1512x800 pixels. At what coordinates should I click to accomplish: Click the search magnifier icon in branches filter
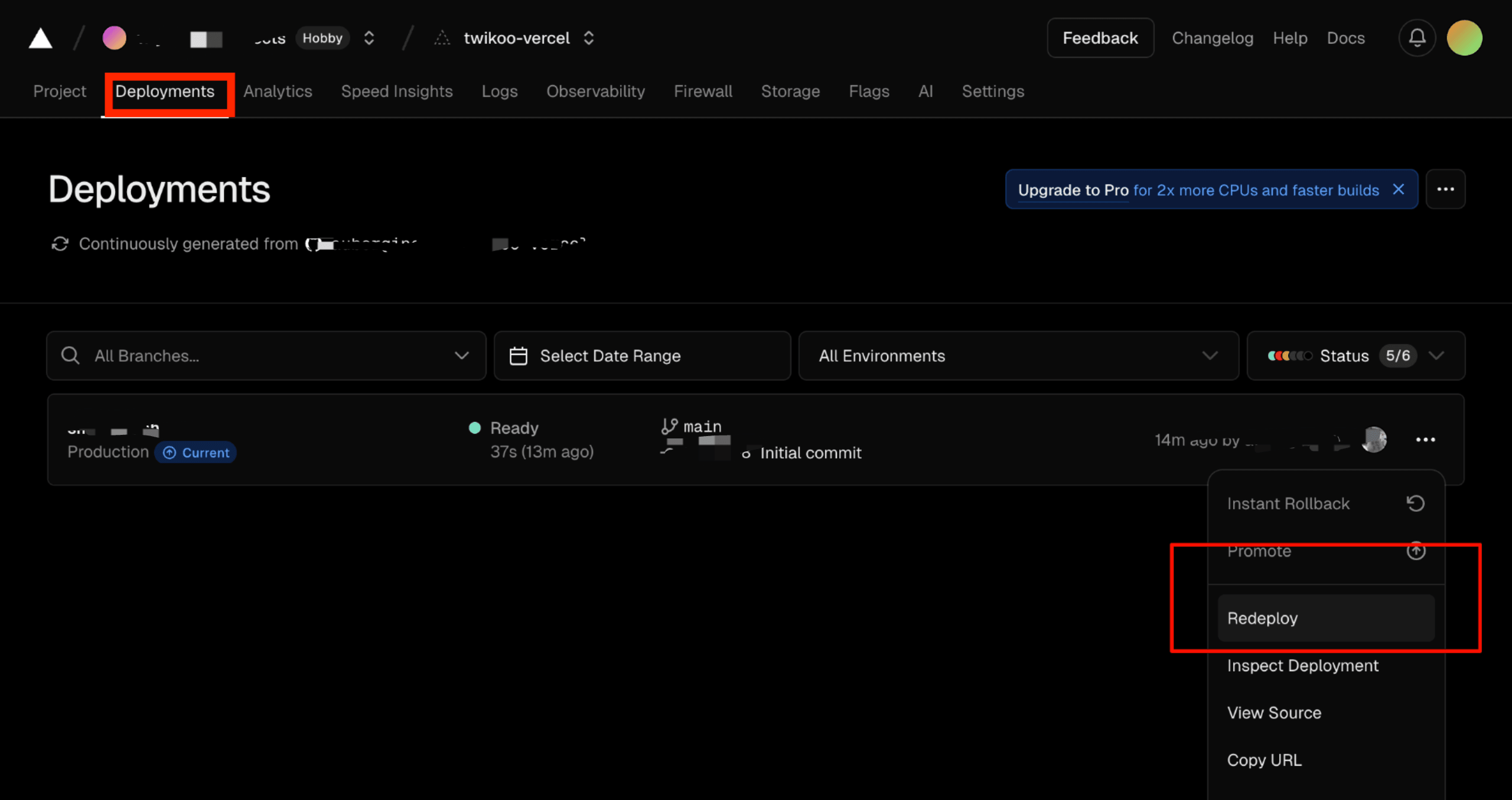(x=70, y=356)
